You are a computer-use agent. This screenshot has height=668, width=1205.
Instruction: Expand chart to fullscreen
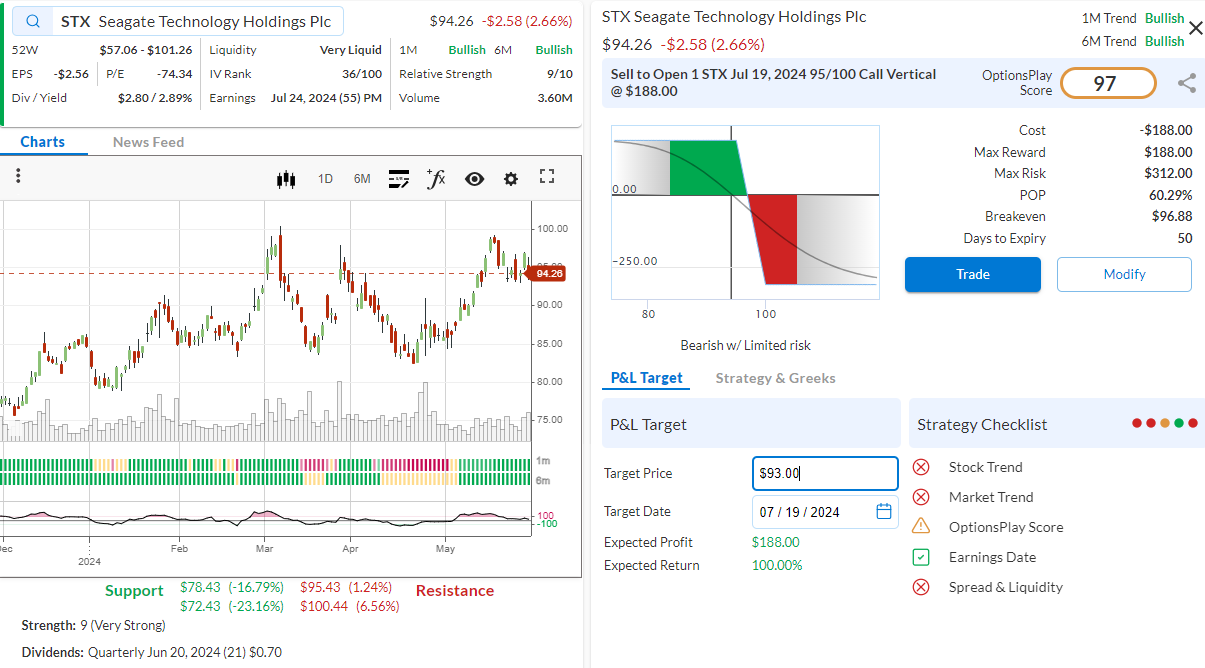[547, 177]
